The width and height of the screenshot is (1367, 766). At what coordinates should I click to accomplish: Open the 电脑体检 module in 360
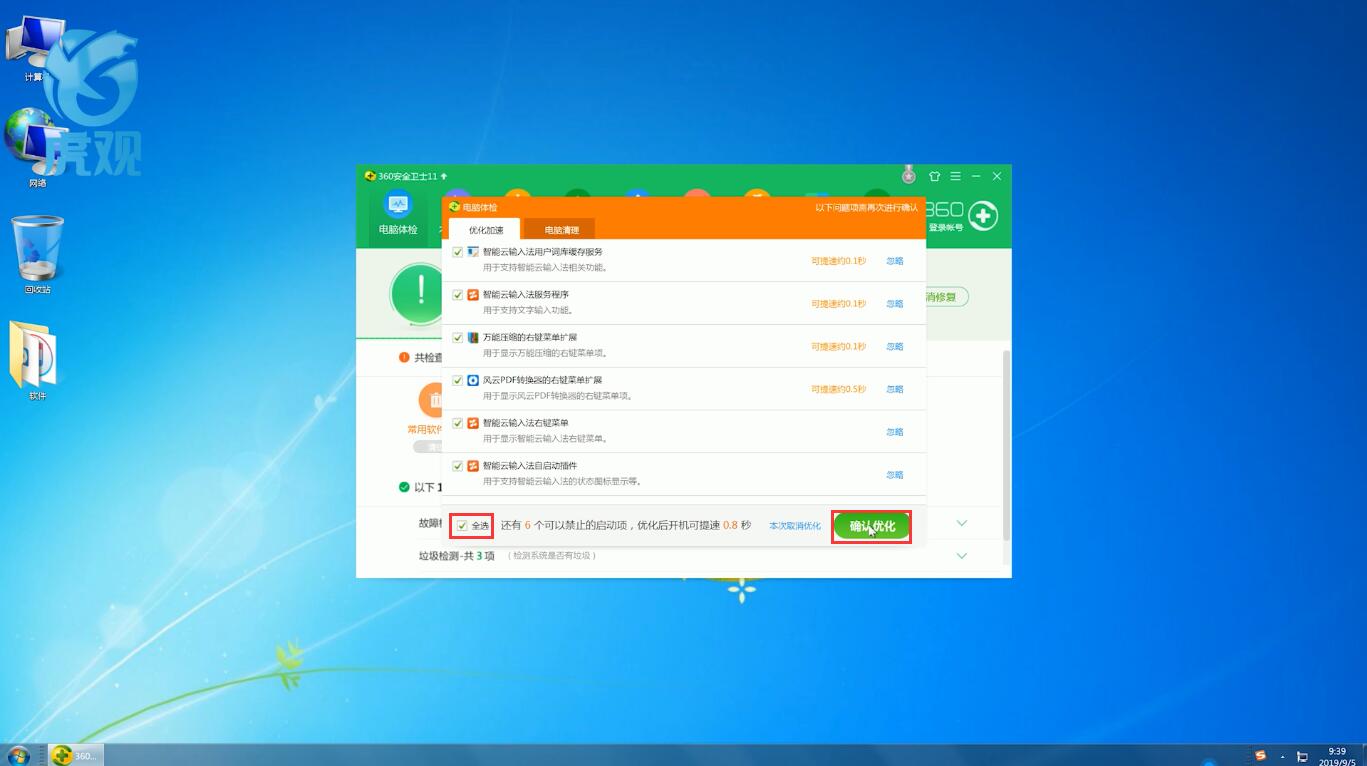(398, 215)
